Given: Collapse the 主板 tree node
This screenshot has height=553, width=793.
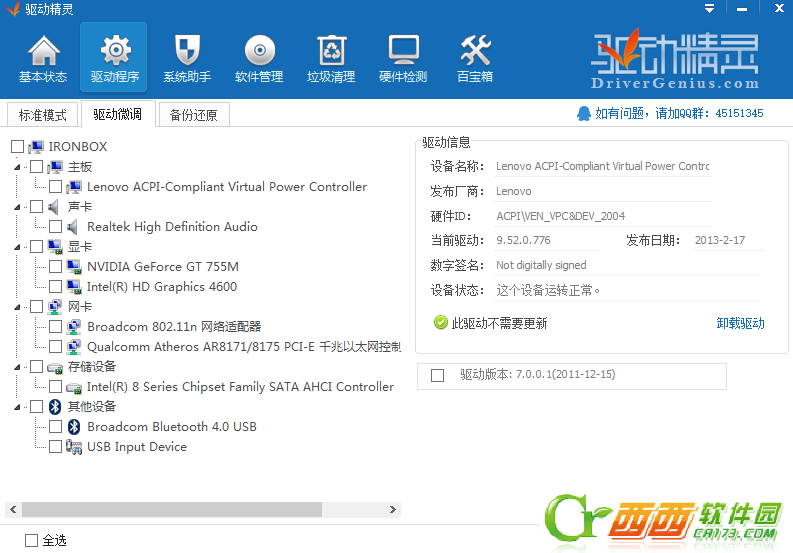Looking at the screenshot, I should click(17, 167).
